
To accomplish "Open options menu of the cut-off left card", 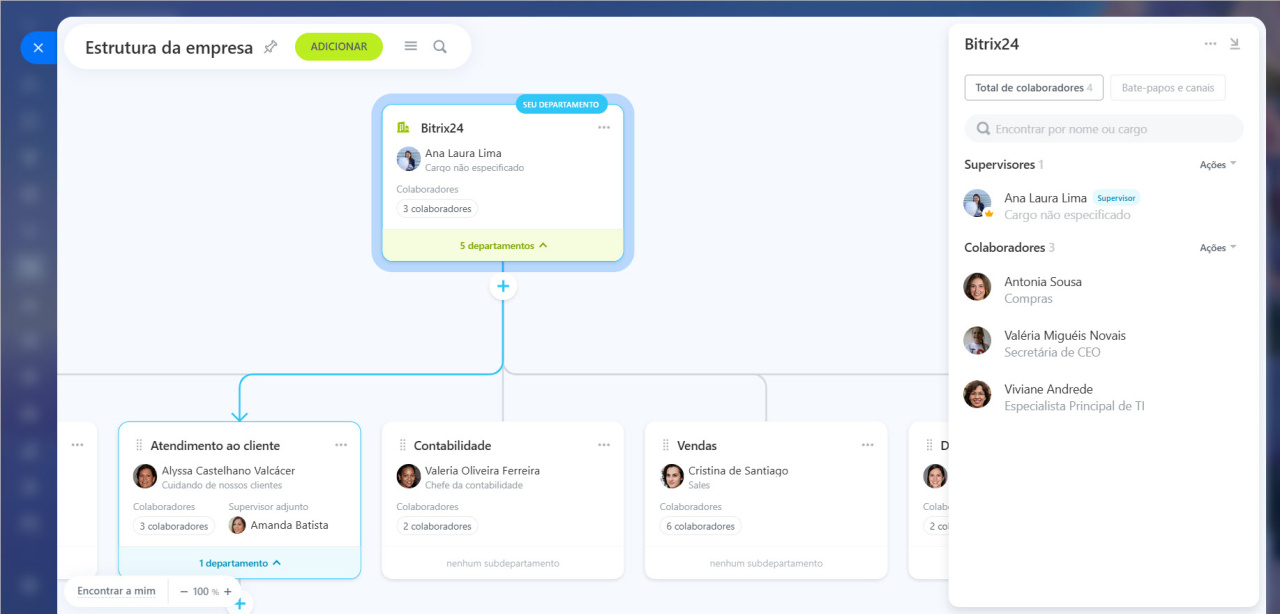I will [77, 445].
